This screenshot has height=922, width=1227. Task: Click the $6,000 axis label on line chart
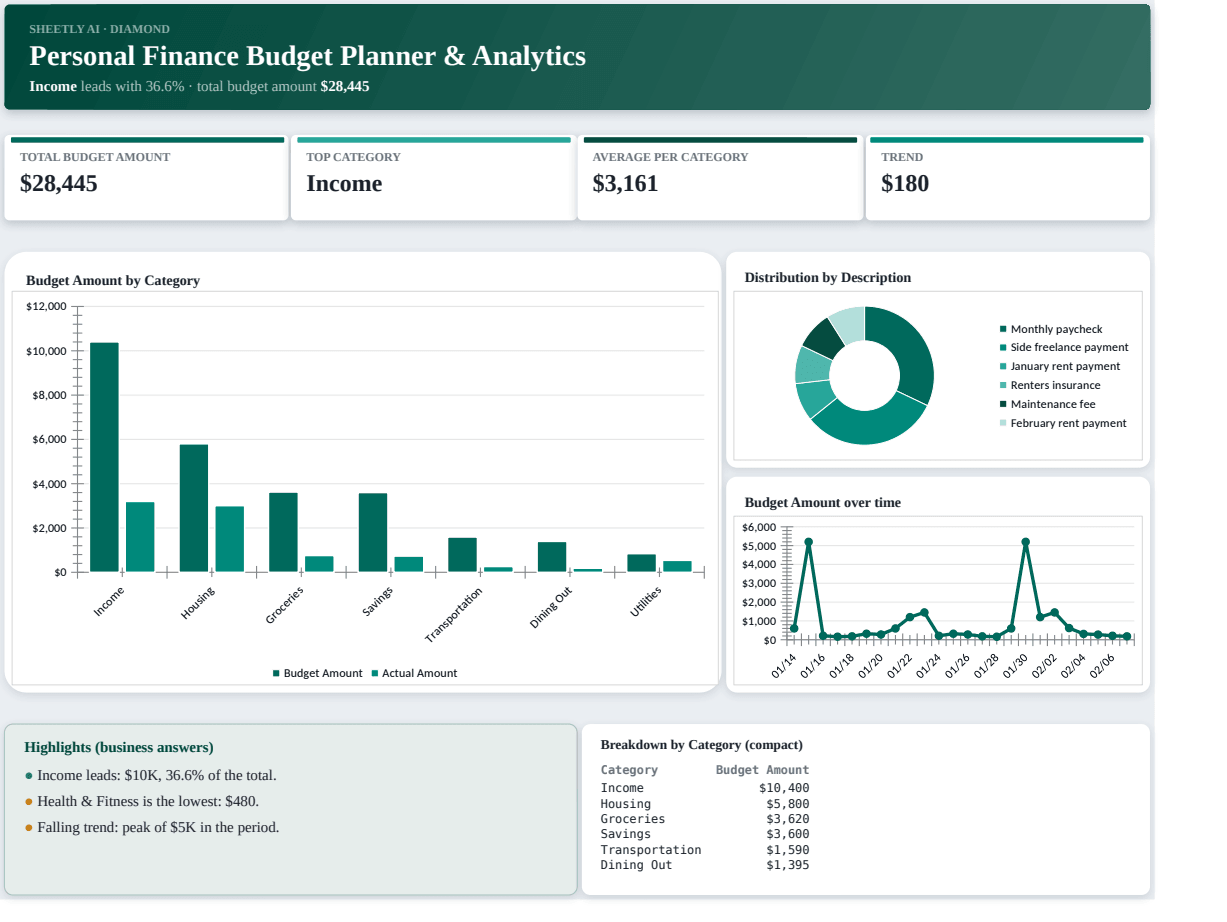click(x=760, y=527)
